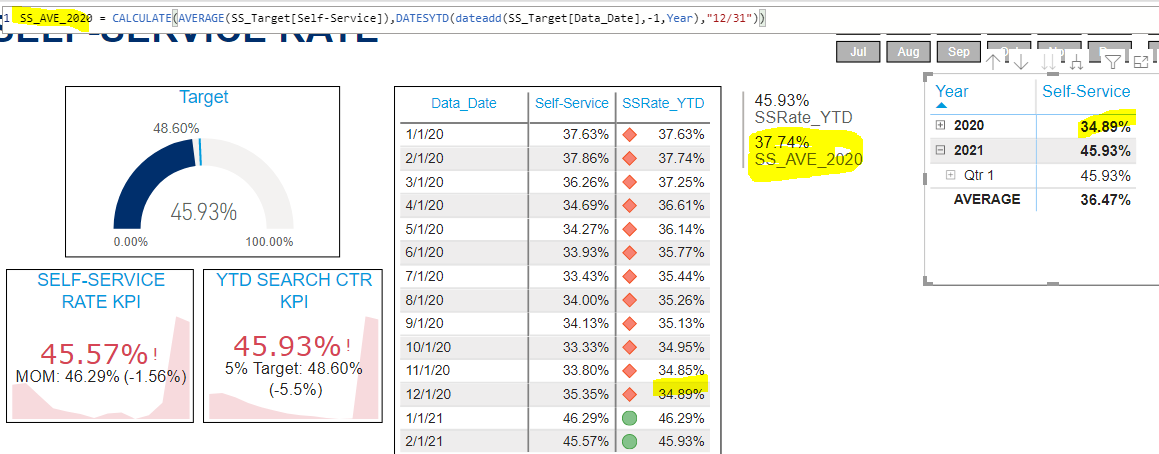Click the 48.60% gauge target label
The width and height of the screenshot is (1159, 454).
[x=176, y=128]
